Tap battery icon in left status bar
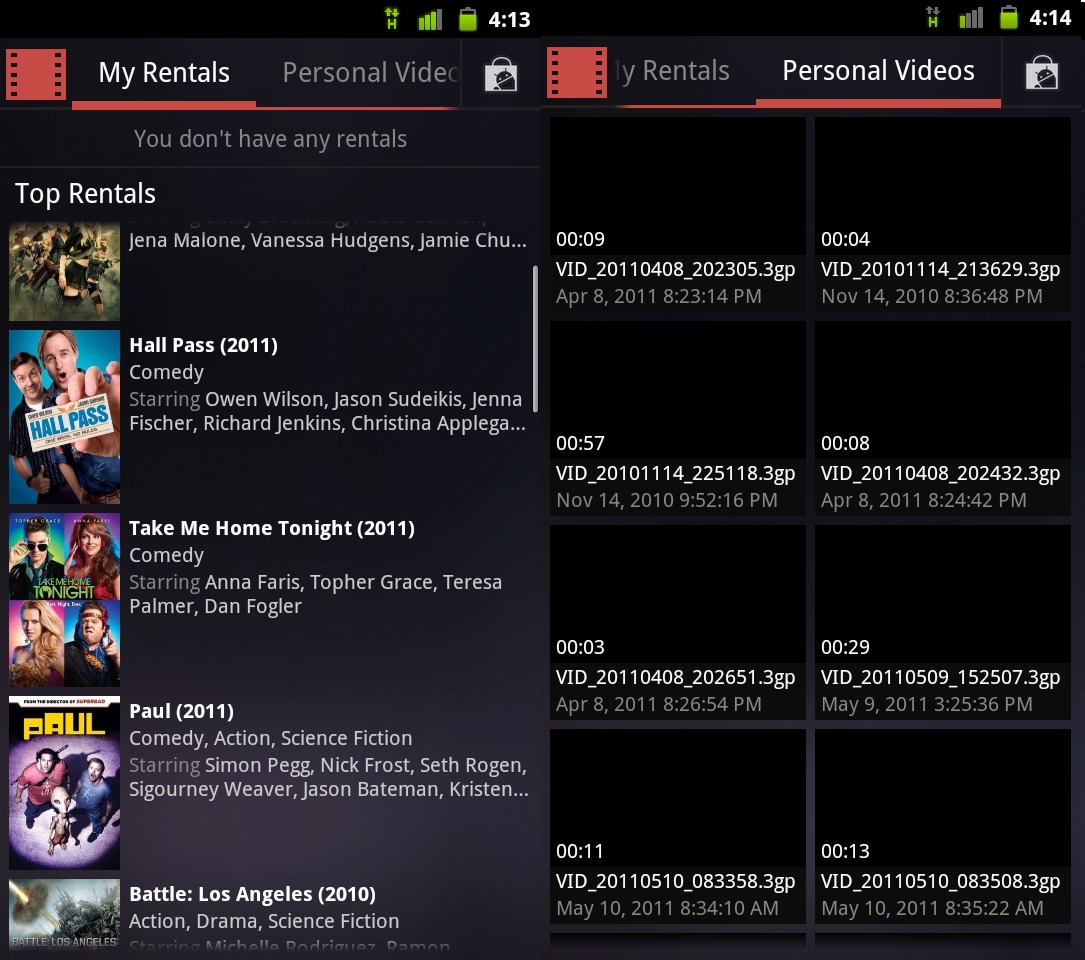This screenshot has width=1085, height=960. click(468, 19)
